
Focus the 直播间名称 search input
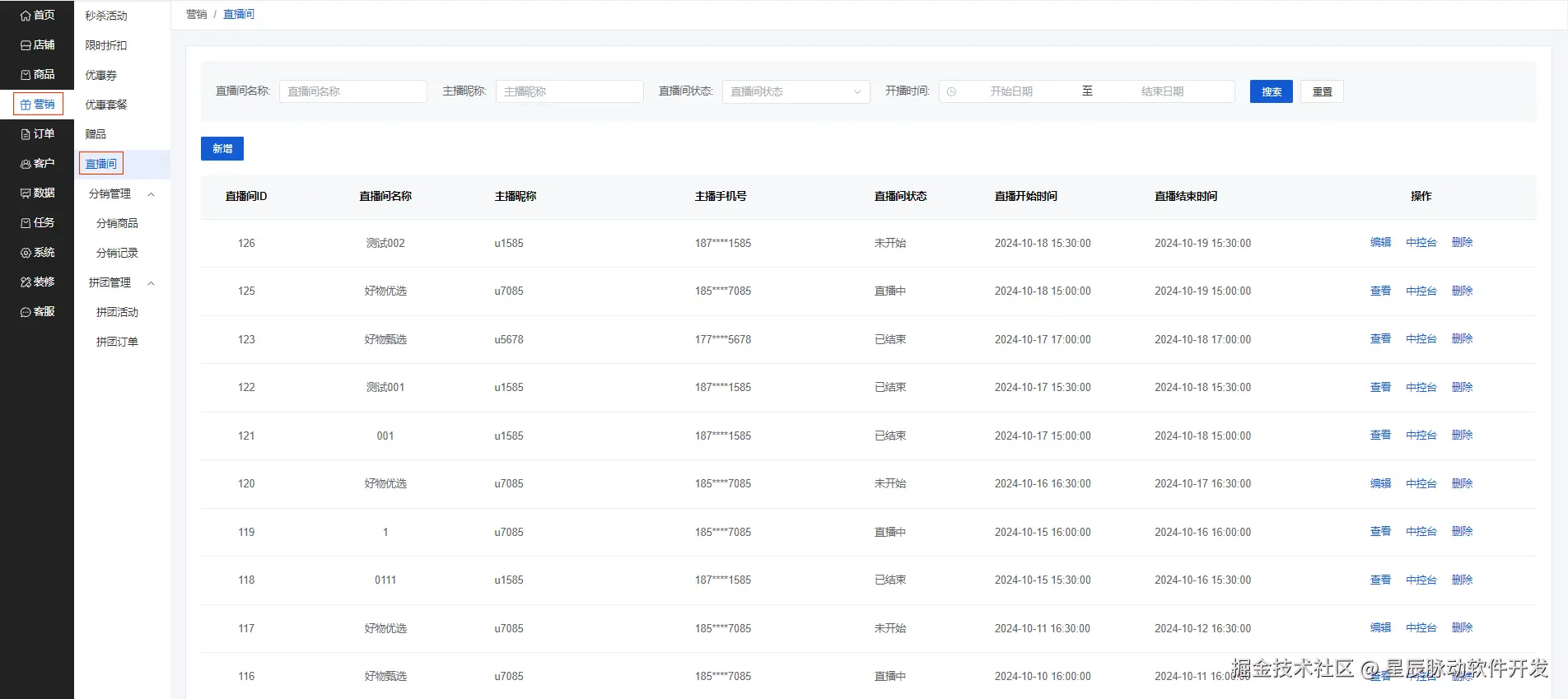click(x=353, y=91)
